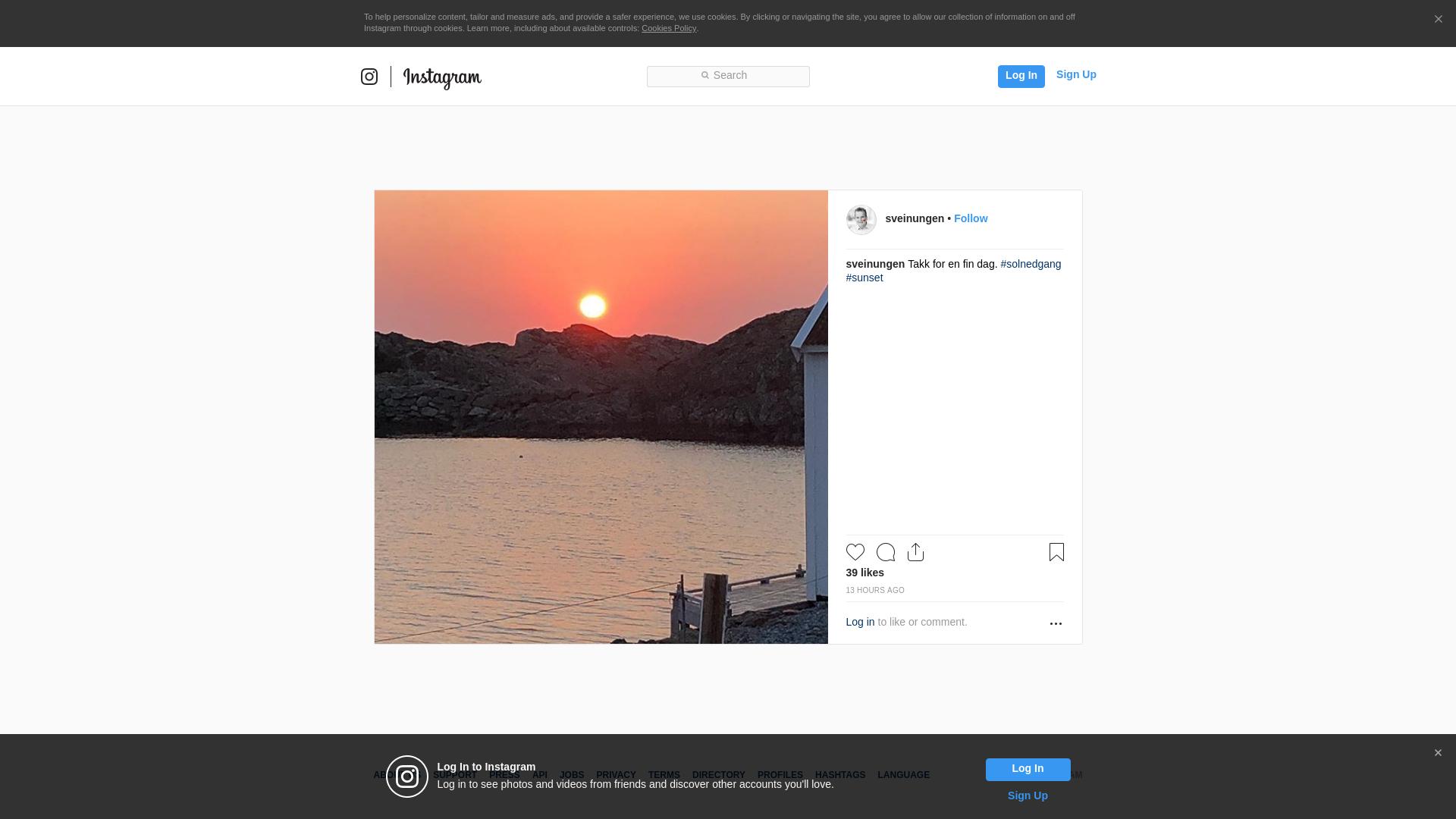Click Log in to like or comment
Viewport: 1456px width, 819px height.
click(860, 622)
